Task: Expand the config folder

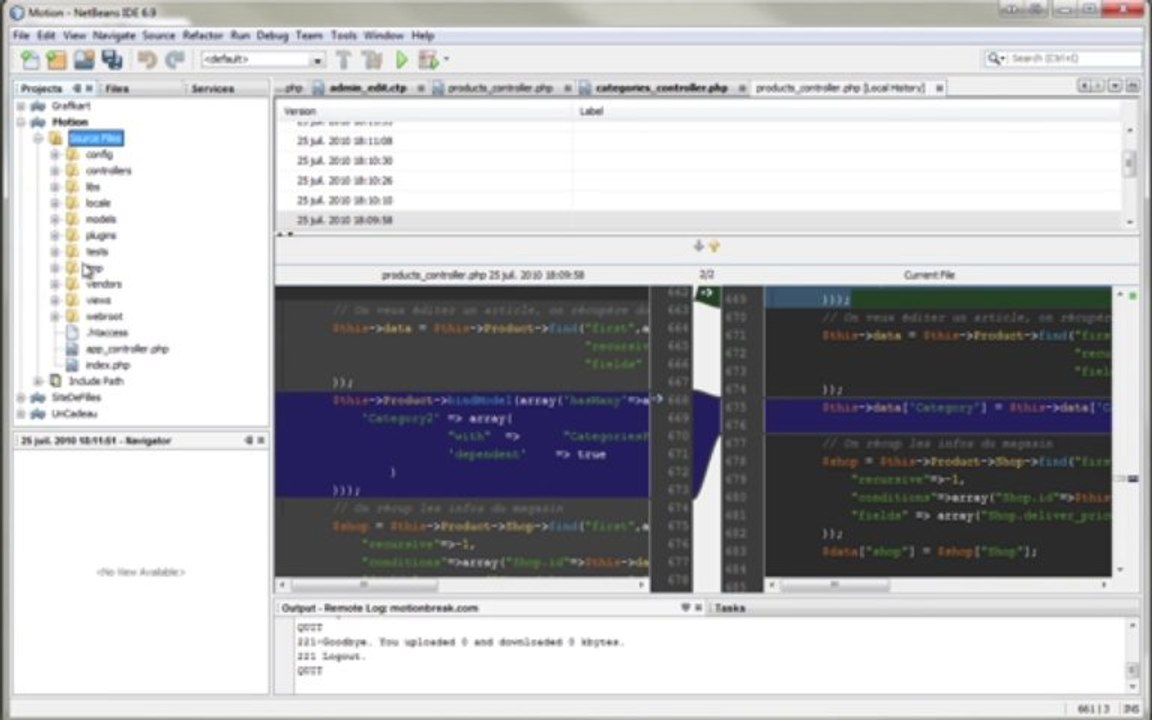Action: coord(54,154)
